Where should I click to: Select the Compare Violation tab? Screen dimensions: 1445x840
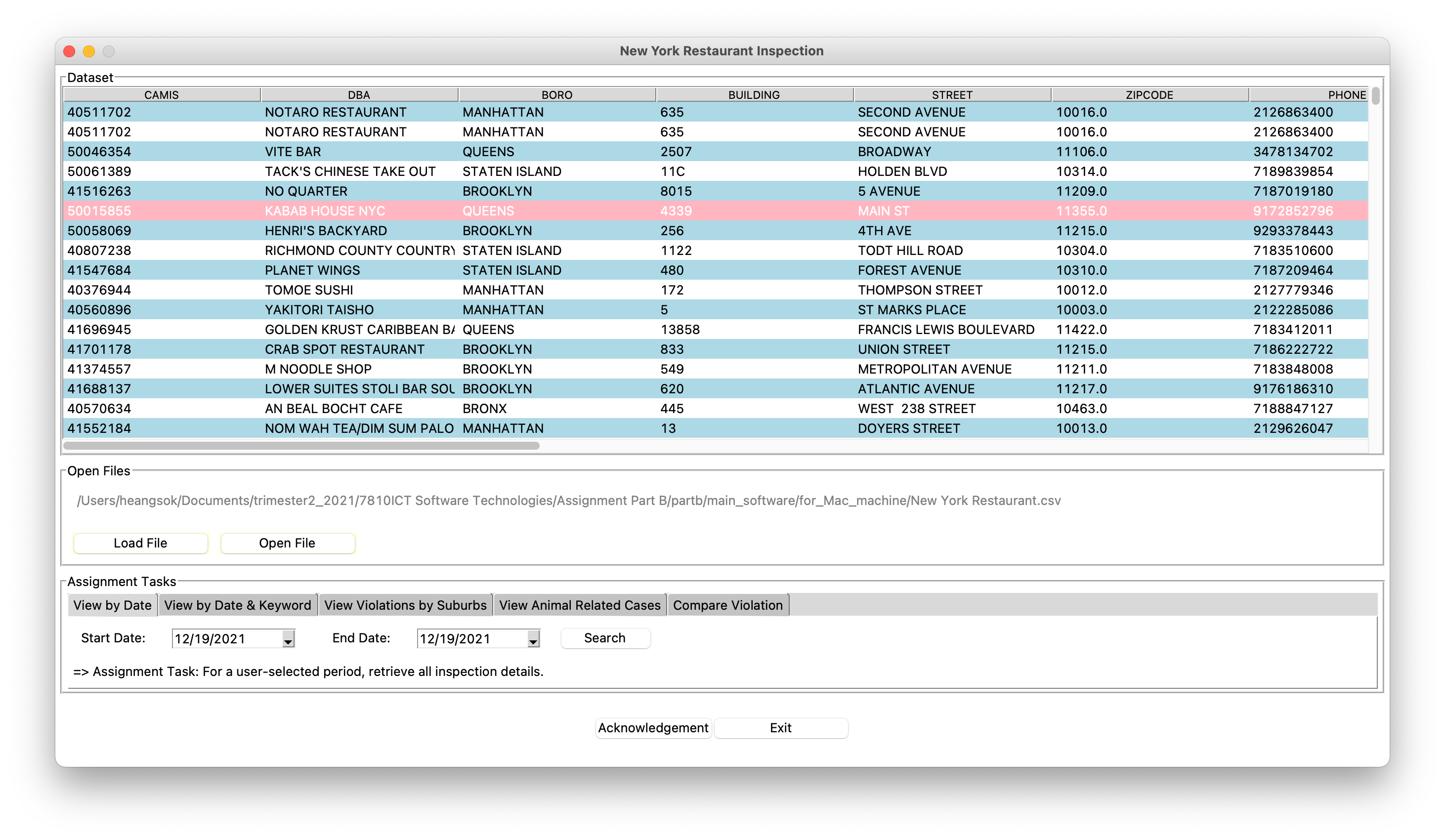tap(727, 605)
